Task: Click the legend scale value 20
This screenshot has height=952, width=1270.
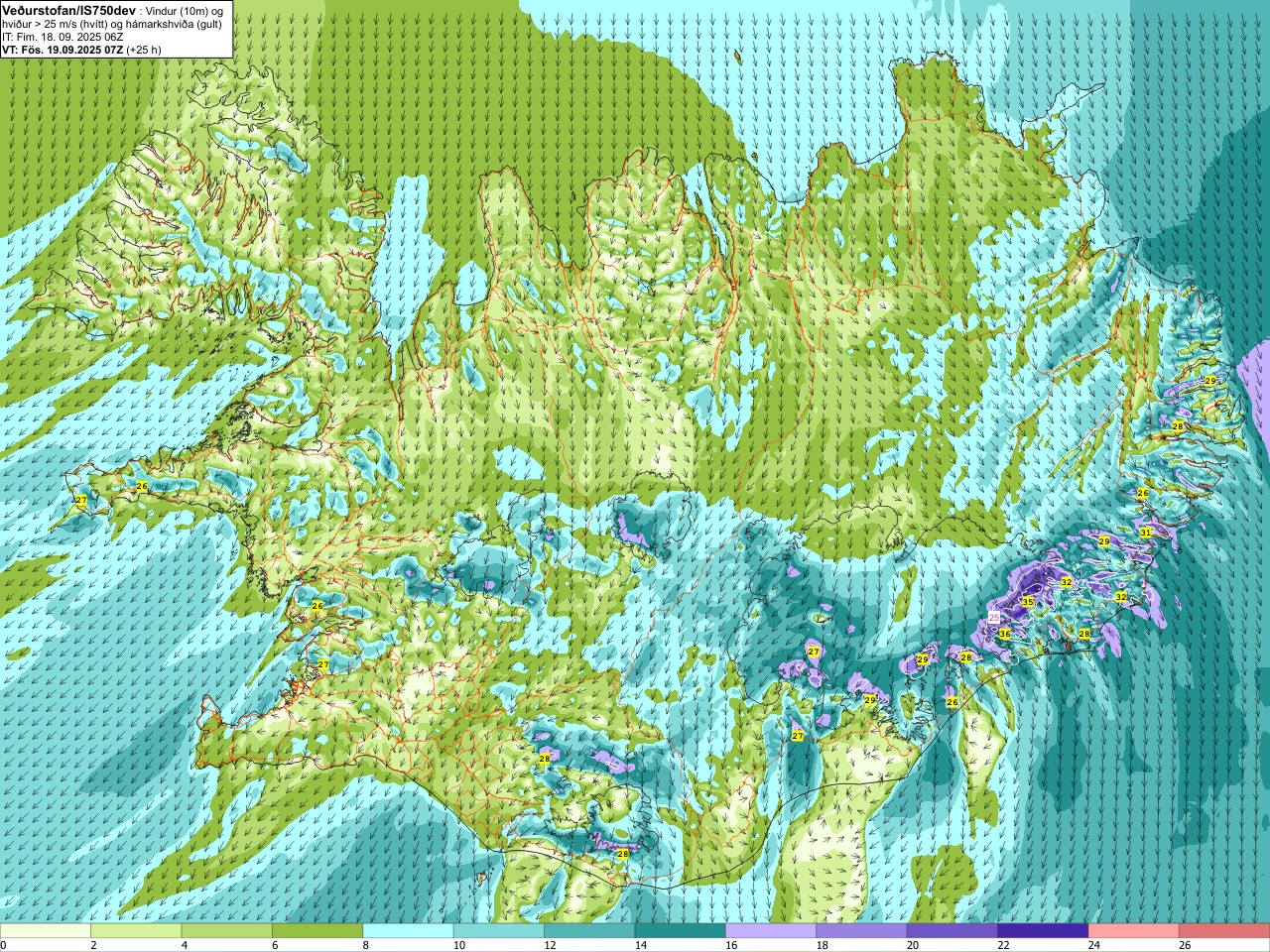Action: point(913,945)
